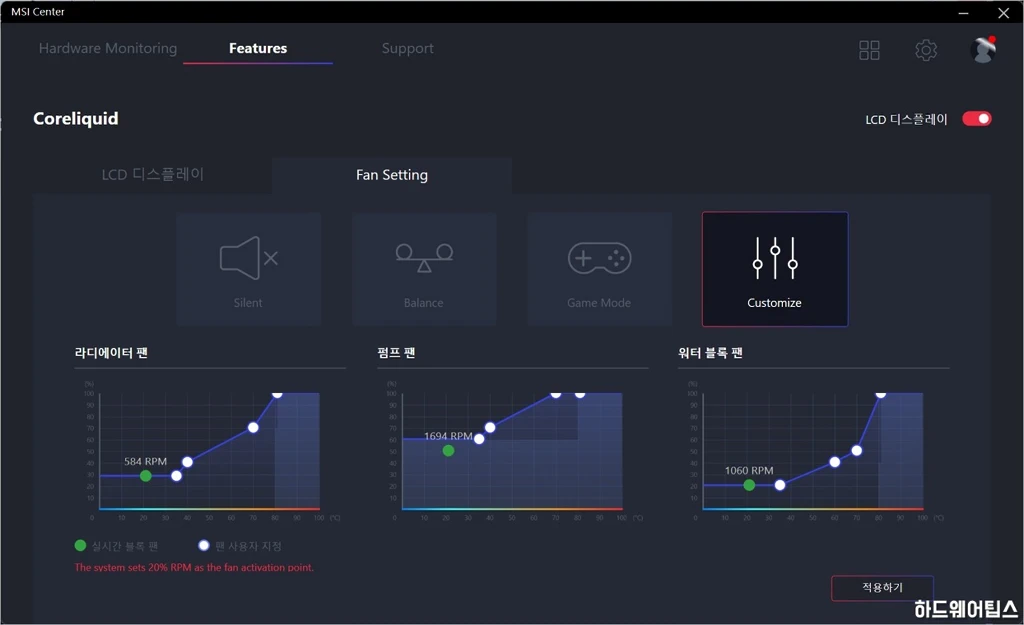Select the Fan Setting sub-tab
This screenshot has height=625, width=1024.
tap(392, 175)
